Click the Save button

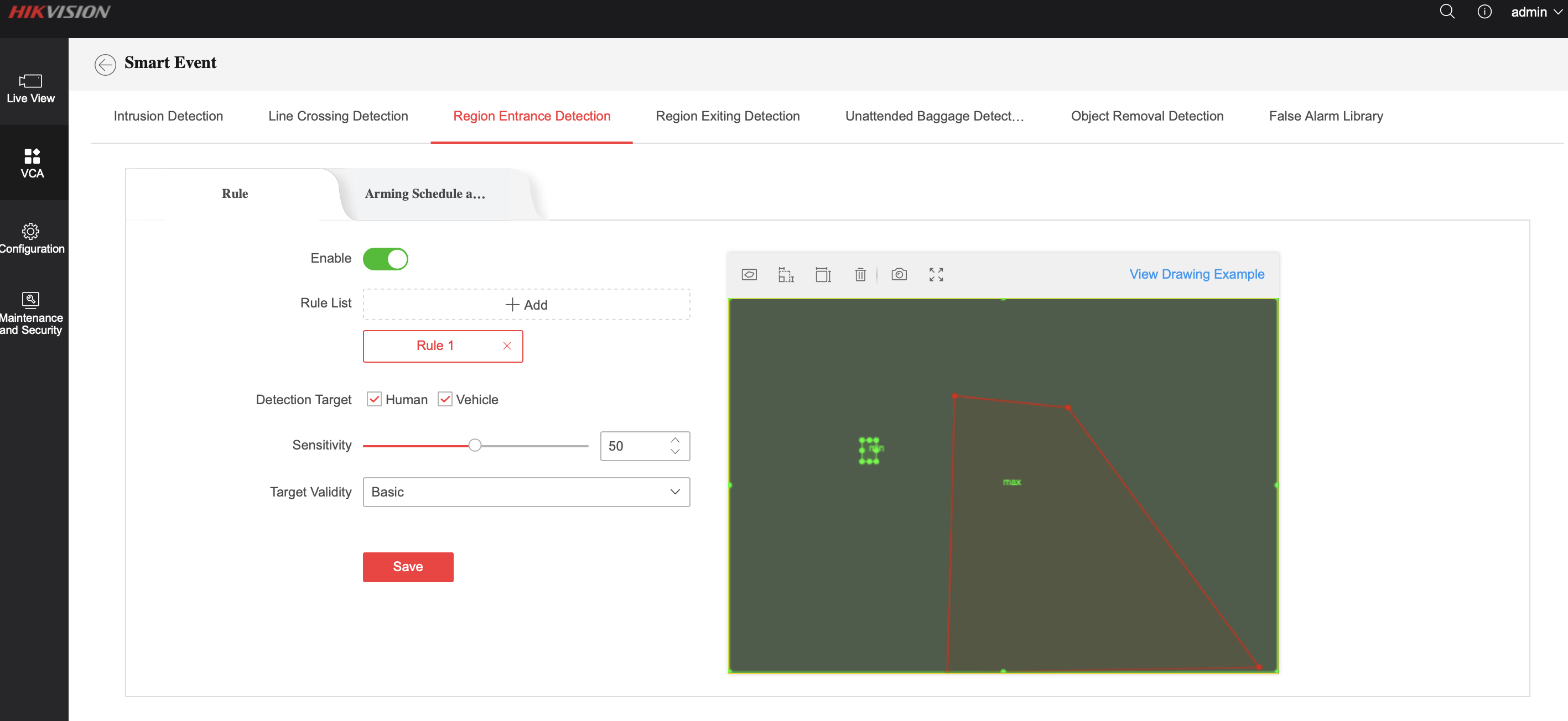tap(408, 566)
